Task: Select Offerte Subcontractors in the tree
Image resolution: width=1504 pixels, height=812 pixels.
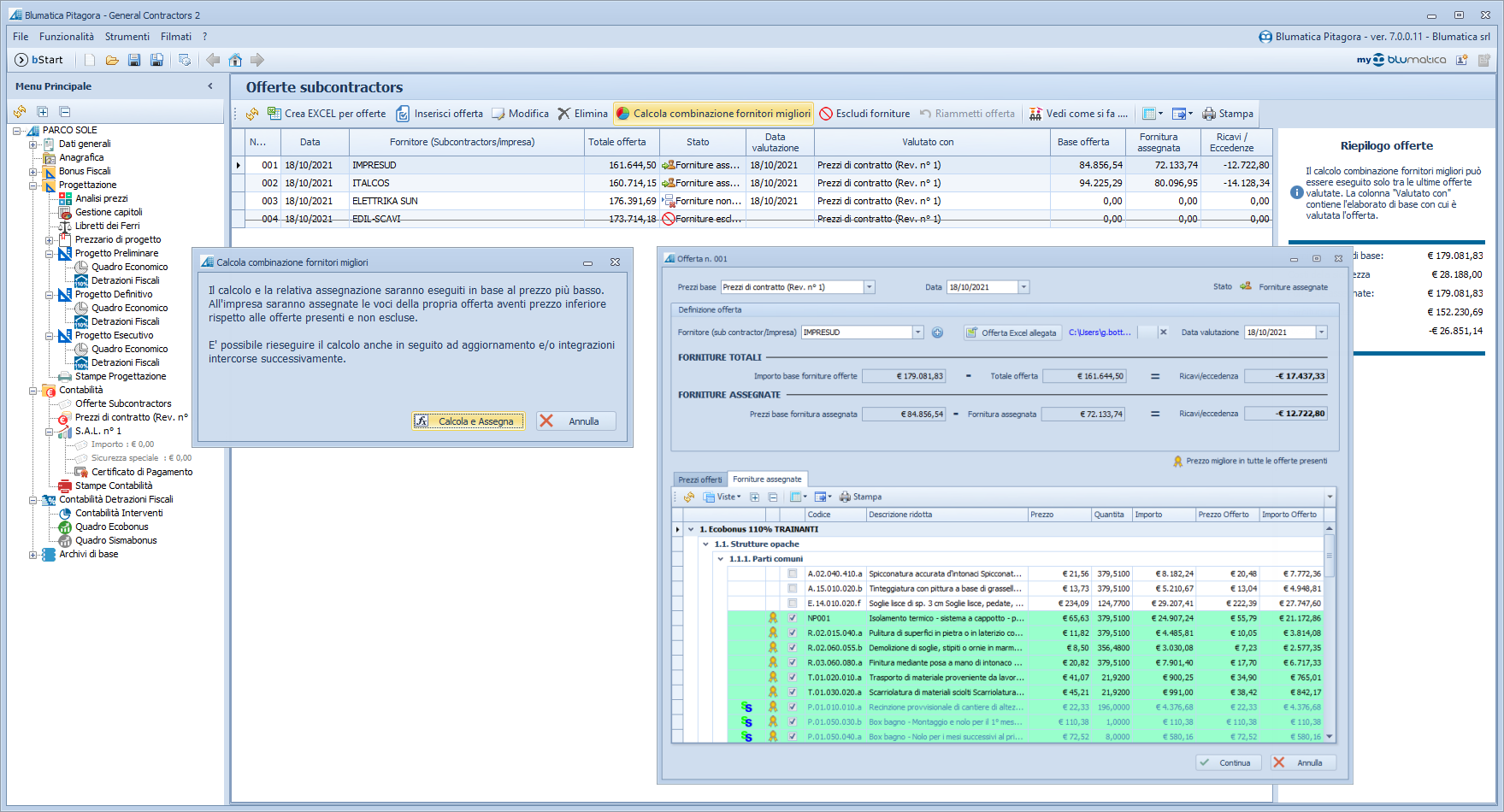Action: click(123, 404)
